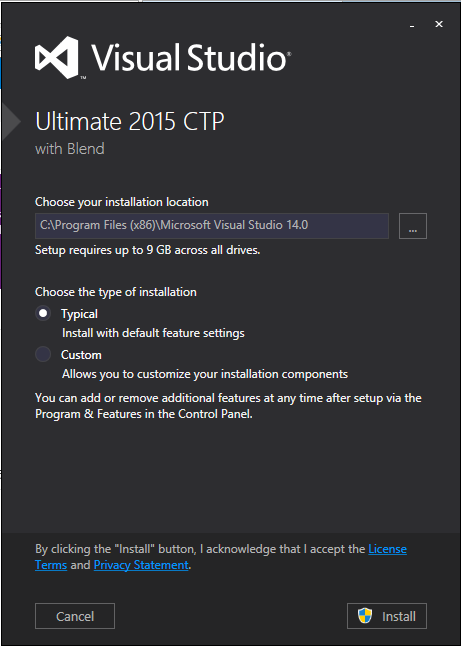The image size is (461, 649).
Task: Open the Privacy Statement link
Action: 141,565
